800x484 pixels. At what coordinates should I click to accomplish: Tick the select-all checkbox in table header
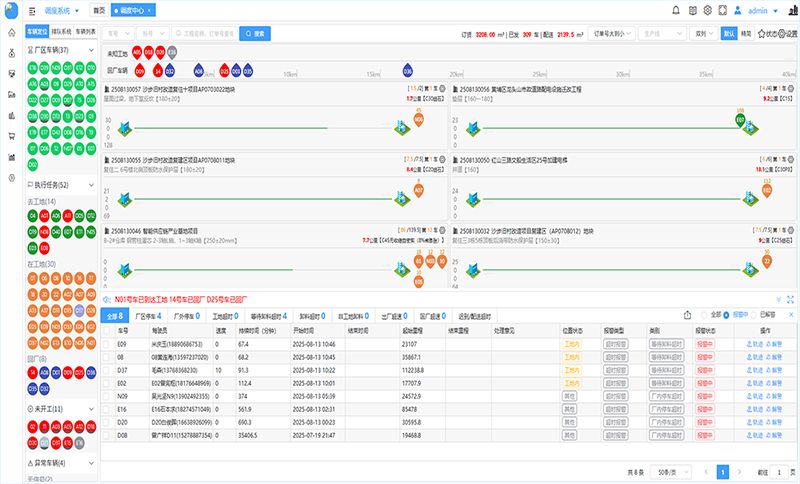pyautogui.click(x=107, y=329)
